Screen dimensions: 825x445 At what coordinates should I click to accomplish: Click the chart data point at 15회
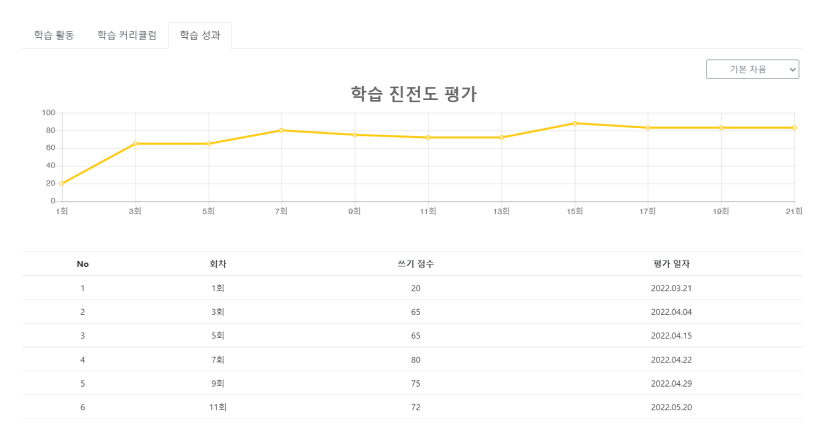pyautogui.click(x=575, y=123)
